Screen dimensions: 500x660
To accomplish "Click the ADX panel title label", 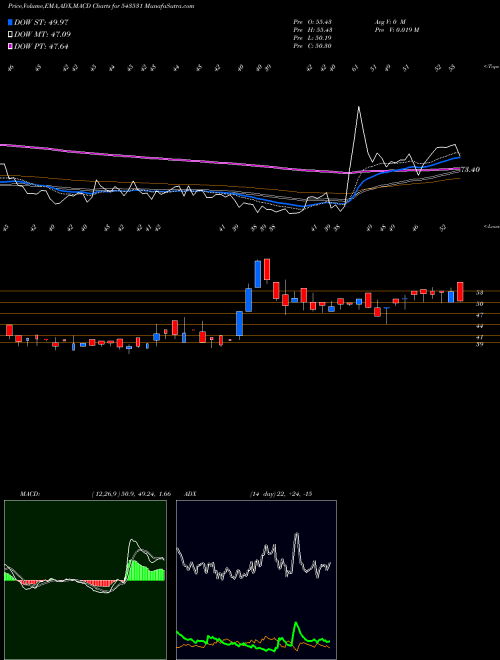I will pos(191,494).
